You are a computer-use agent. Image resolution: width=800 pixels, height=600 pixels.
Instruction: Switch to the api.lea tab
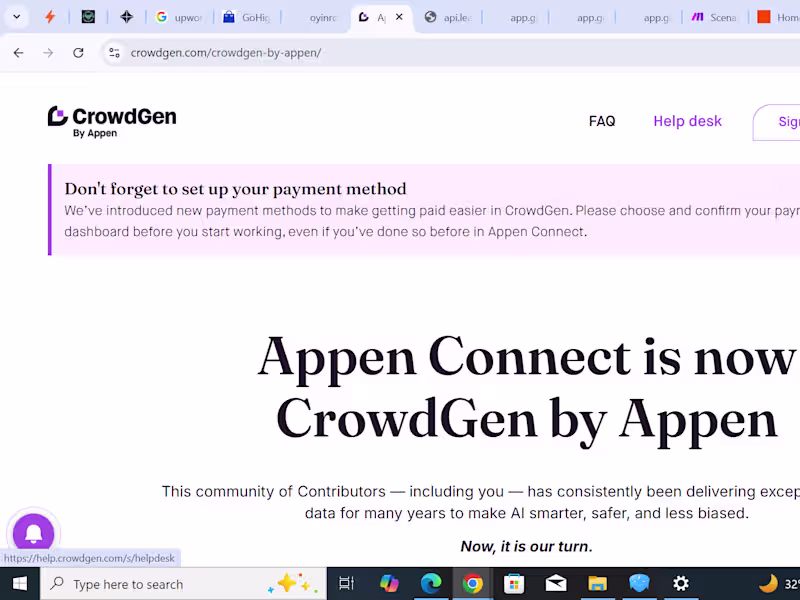(448, 17)
